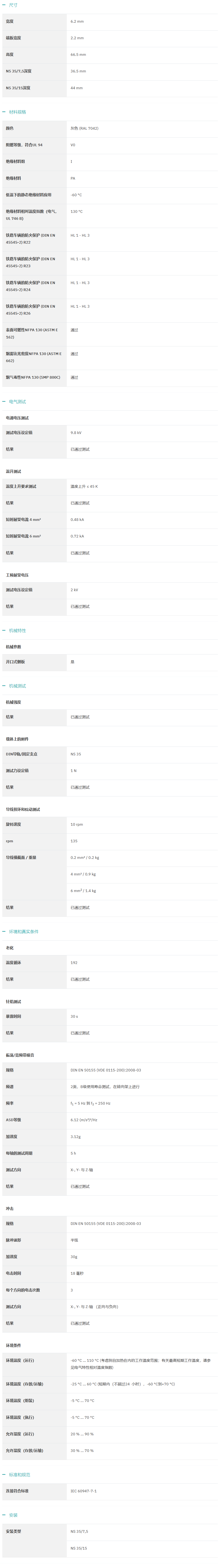Select the 6.12 (m/s²)²/Hz ASD value
219x1568 pixels.
pyautogui.click(x=84, y=1120)
